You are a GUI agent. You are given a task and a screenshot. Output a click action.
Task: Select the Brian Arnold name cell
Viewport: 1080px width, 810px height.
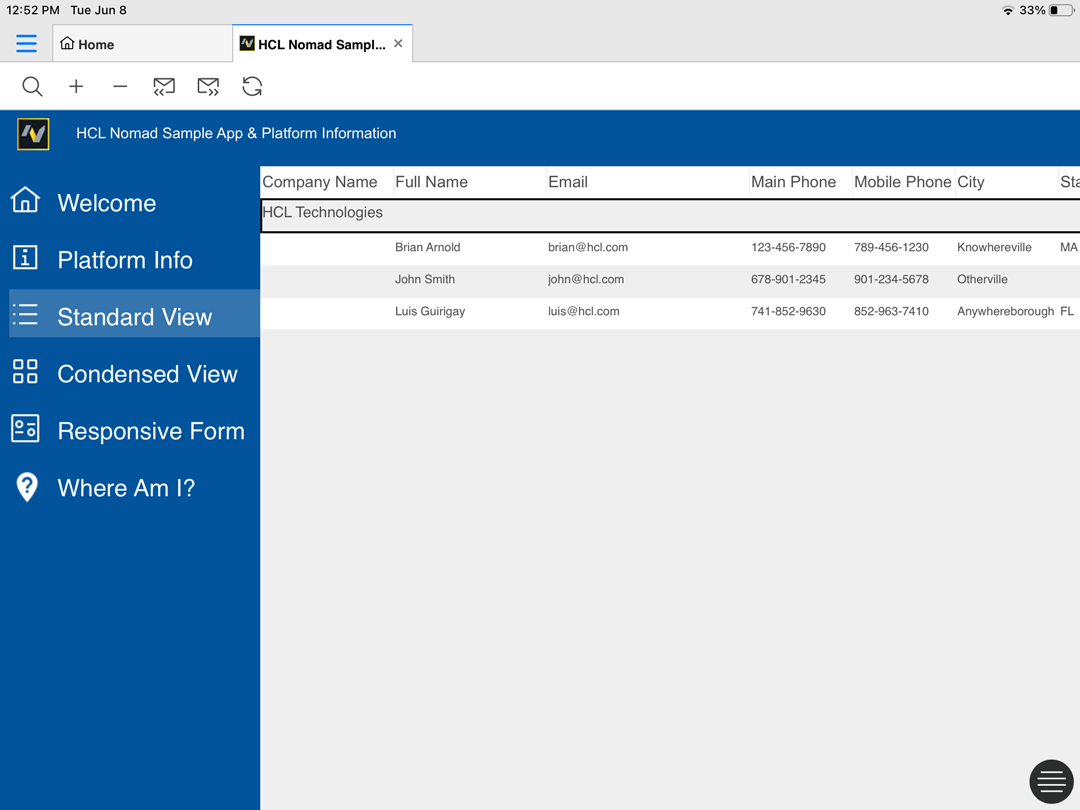[x=427, y=247]
